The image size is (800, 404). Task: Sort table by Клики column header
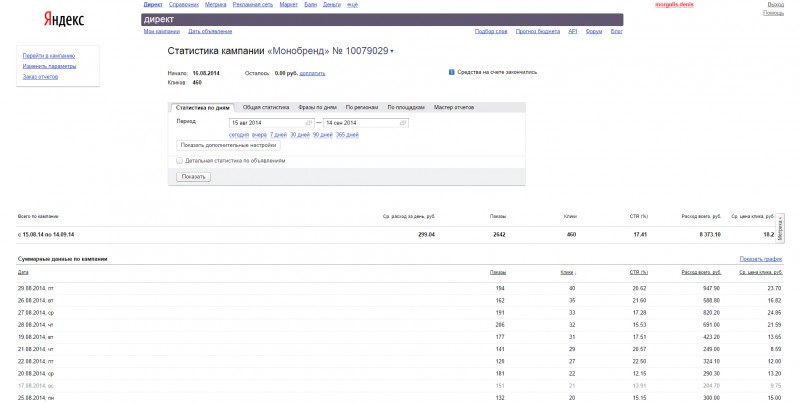[x=567, y=272]
